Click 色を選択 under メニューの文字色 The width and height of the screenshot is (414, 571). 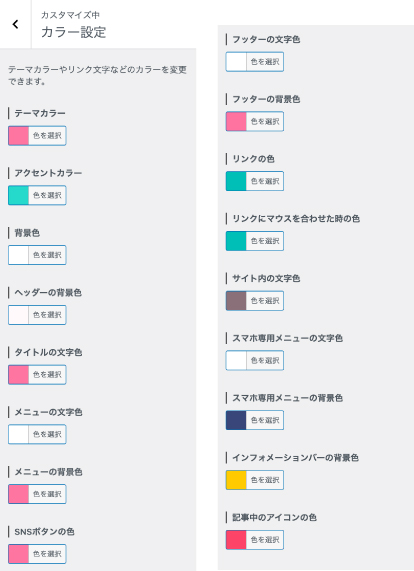(x=47, y=434)
